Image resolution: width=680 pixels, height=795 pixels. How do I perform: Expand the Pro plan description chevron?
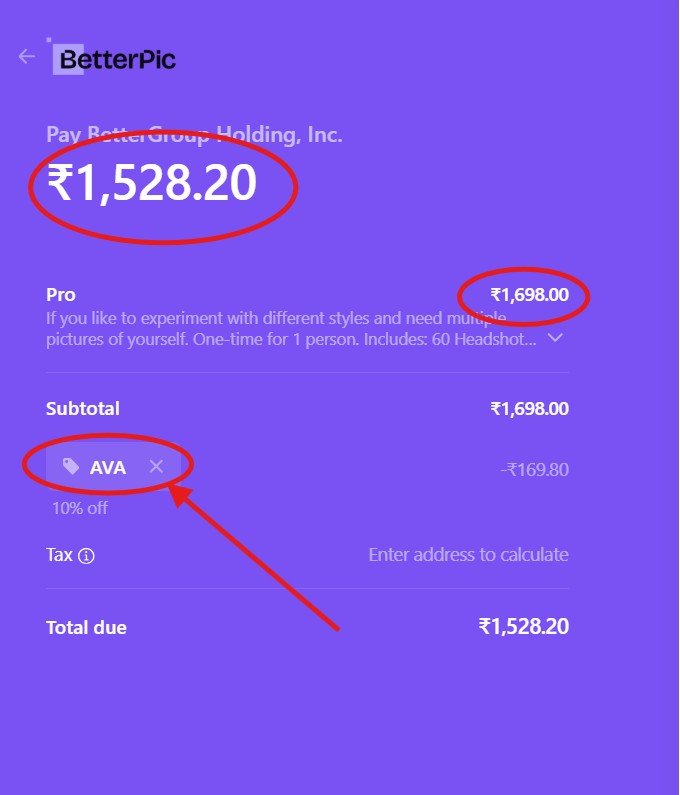coord(556,338)
